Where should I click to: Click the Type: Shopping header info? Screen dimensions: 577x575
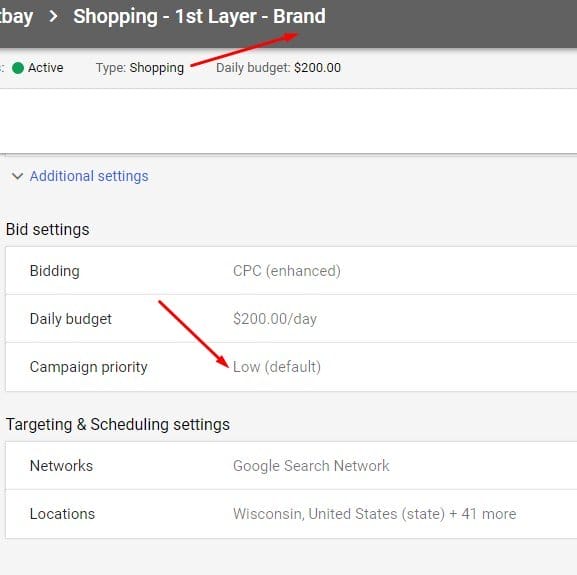pyautogui.click(x=140, y=68)
